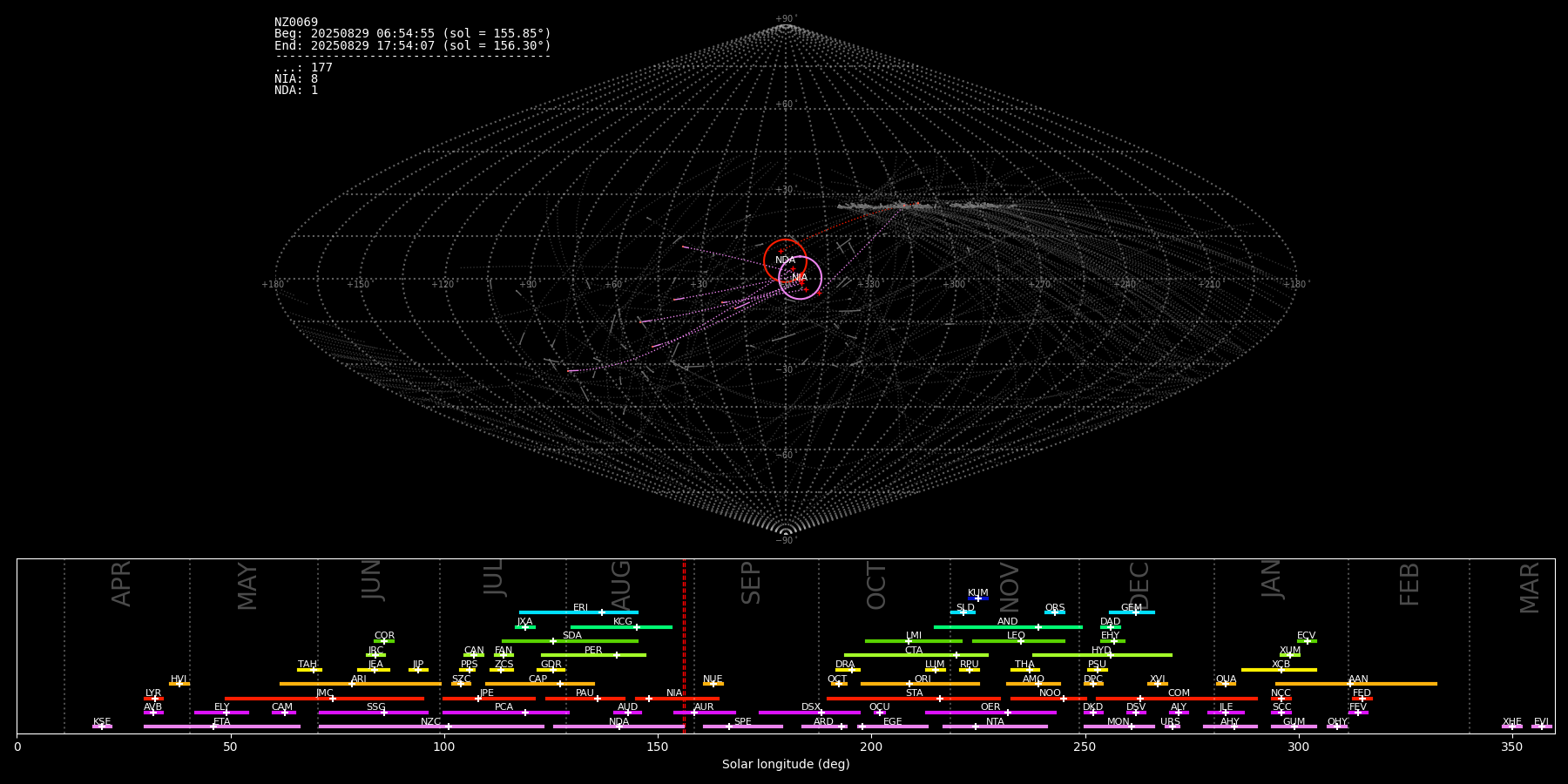Click the 300 tick label on solar longitude axis
The image size is (1568, 784).
1298,747
